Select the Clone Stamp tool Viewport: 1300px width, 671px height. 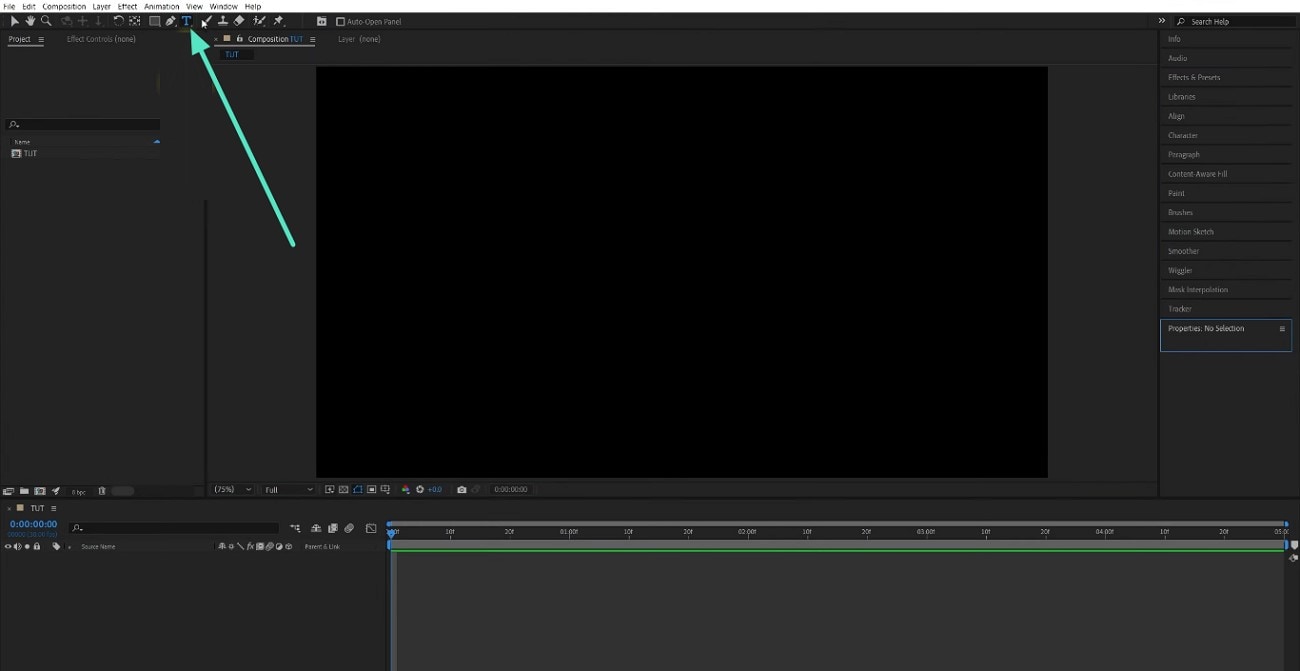[x=223, y=21]
